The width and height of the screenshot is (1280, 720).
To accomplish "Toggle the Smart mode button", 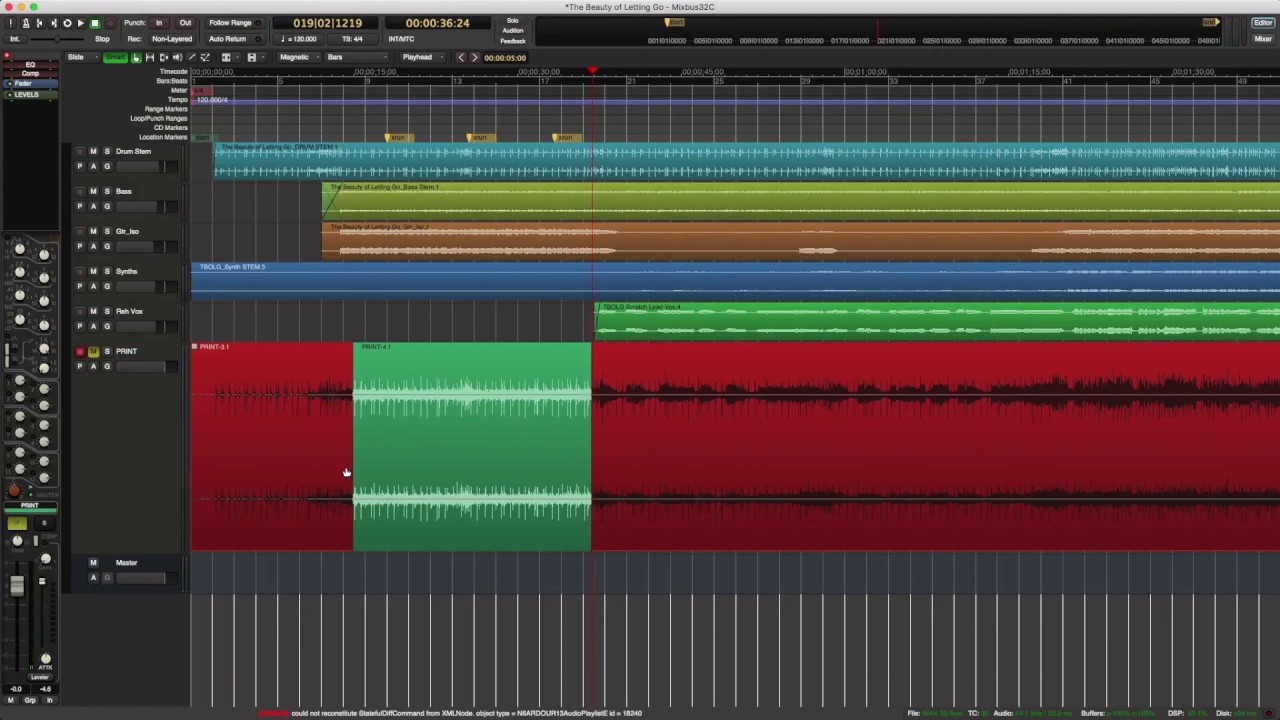I will (x=115, y=57).
